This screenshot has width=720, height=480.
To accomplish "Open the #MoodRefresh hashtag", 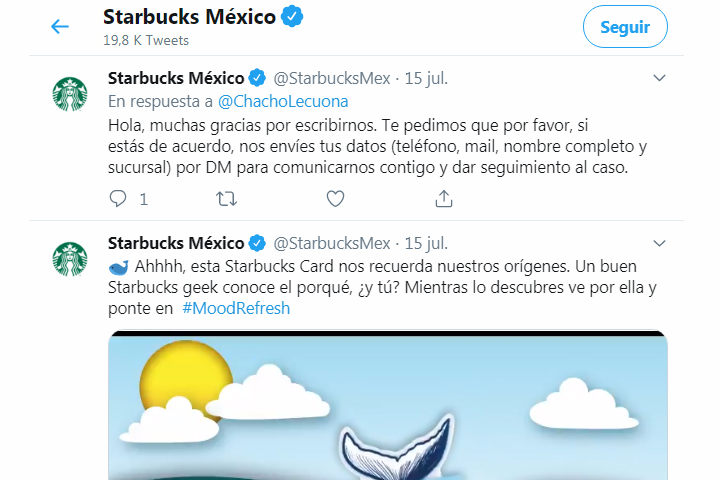I will tap(236, 308).
